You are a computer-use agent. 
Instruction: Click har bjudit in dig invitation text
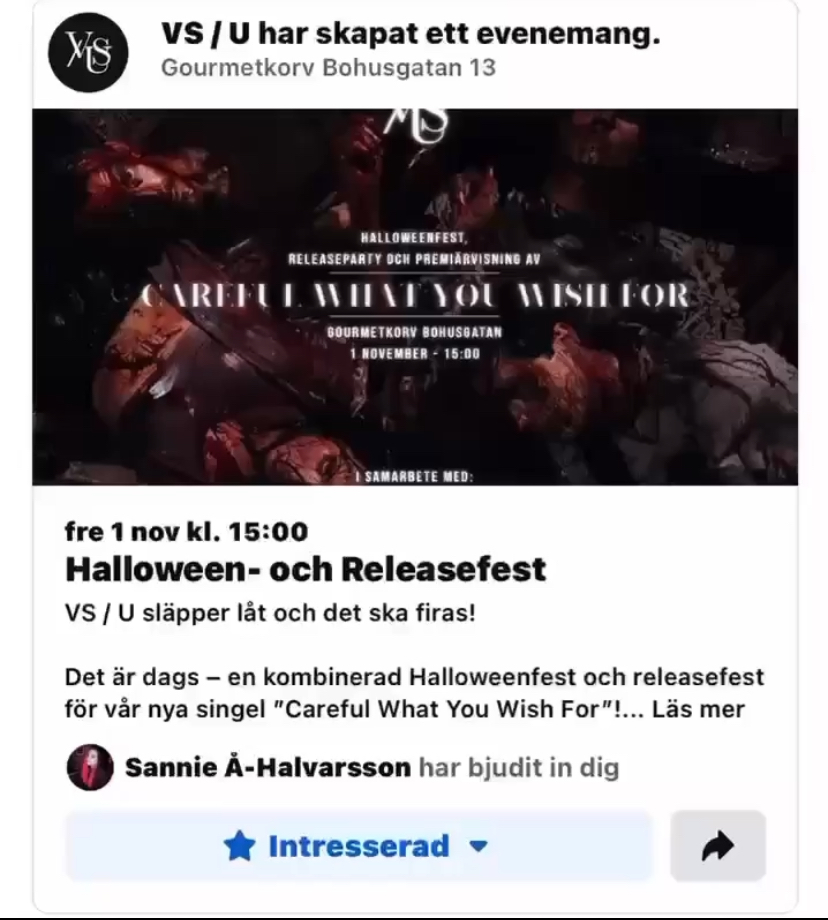click(x=519, y=767)
